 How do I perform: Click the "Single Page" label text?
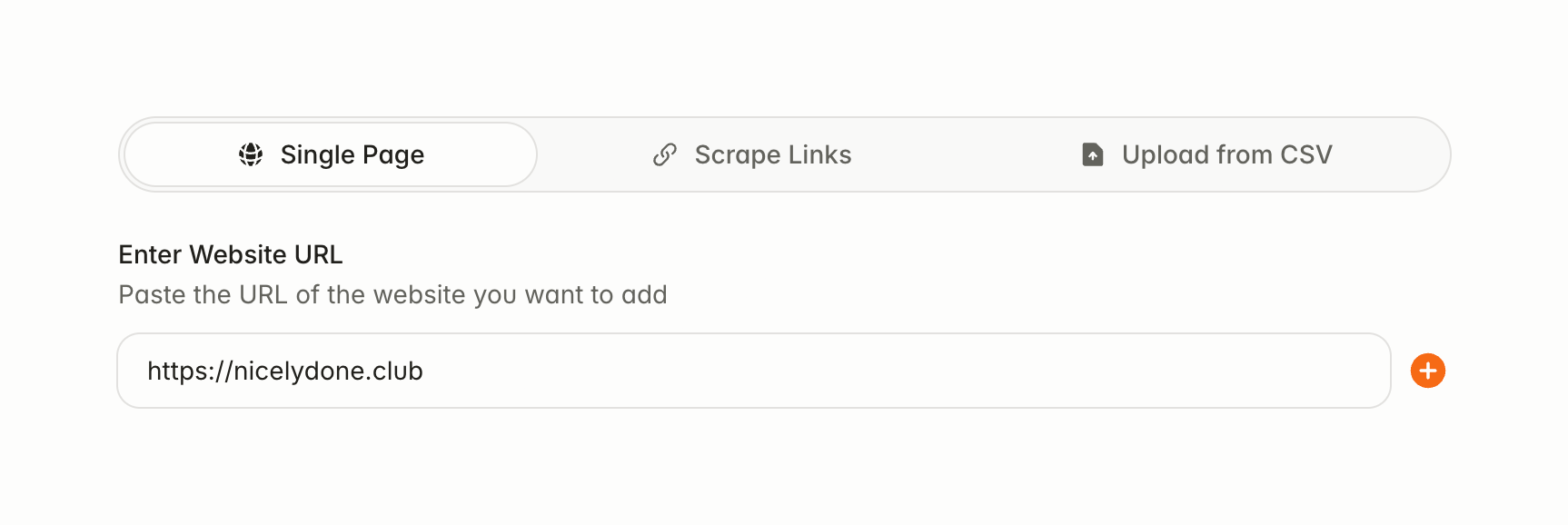[x=352, y=154]
